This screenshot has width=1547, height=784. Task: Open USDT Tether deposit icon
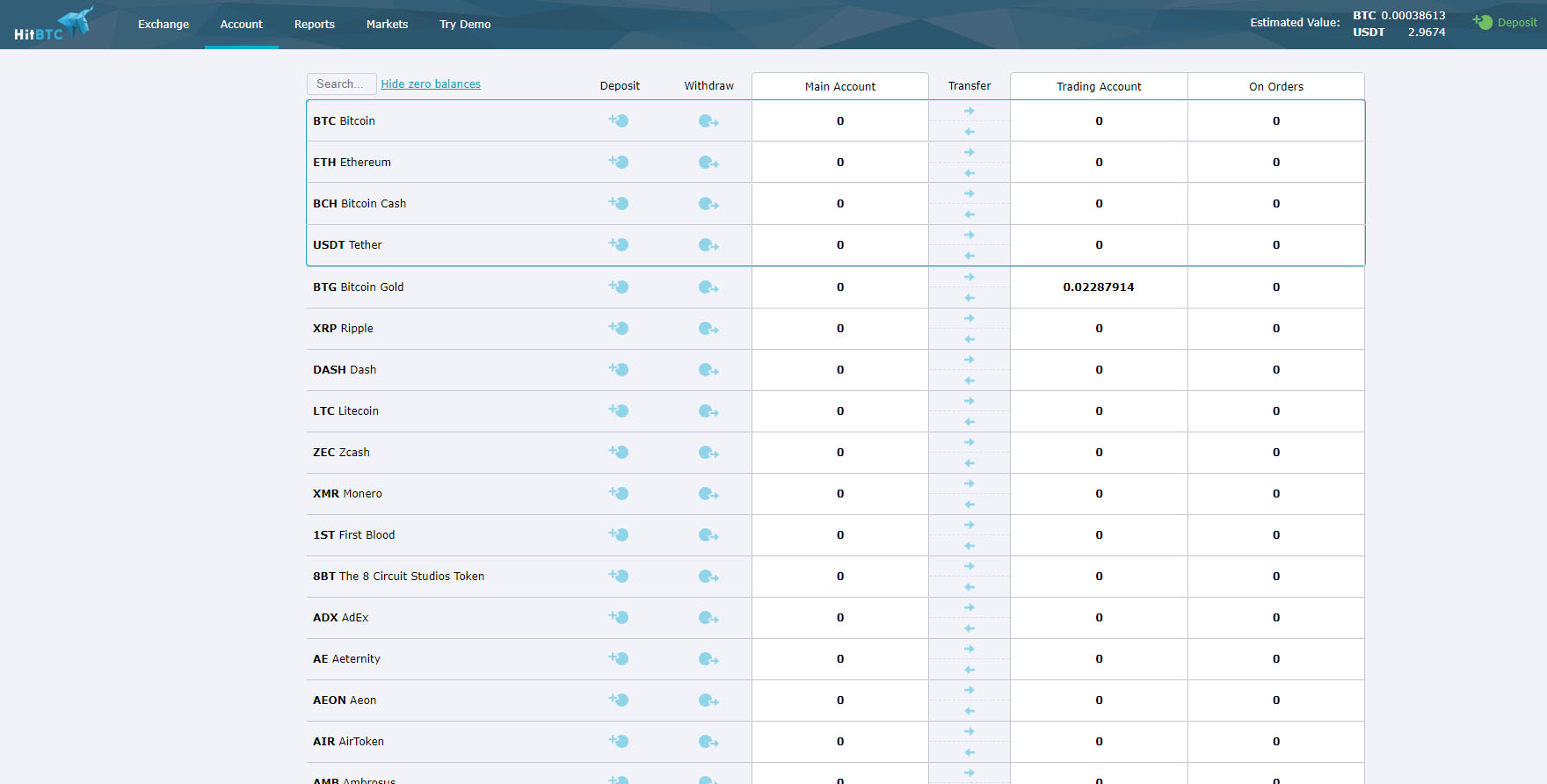pyautogui.click(x=619, y=244)
